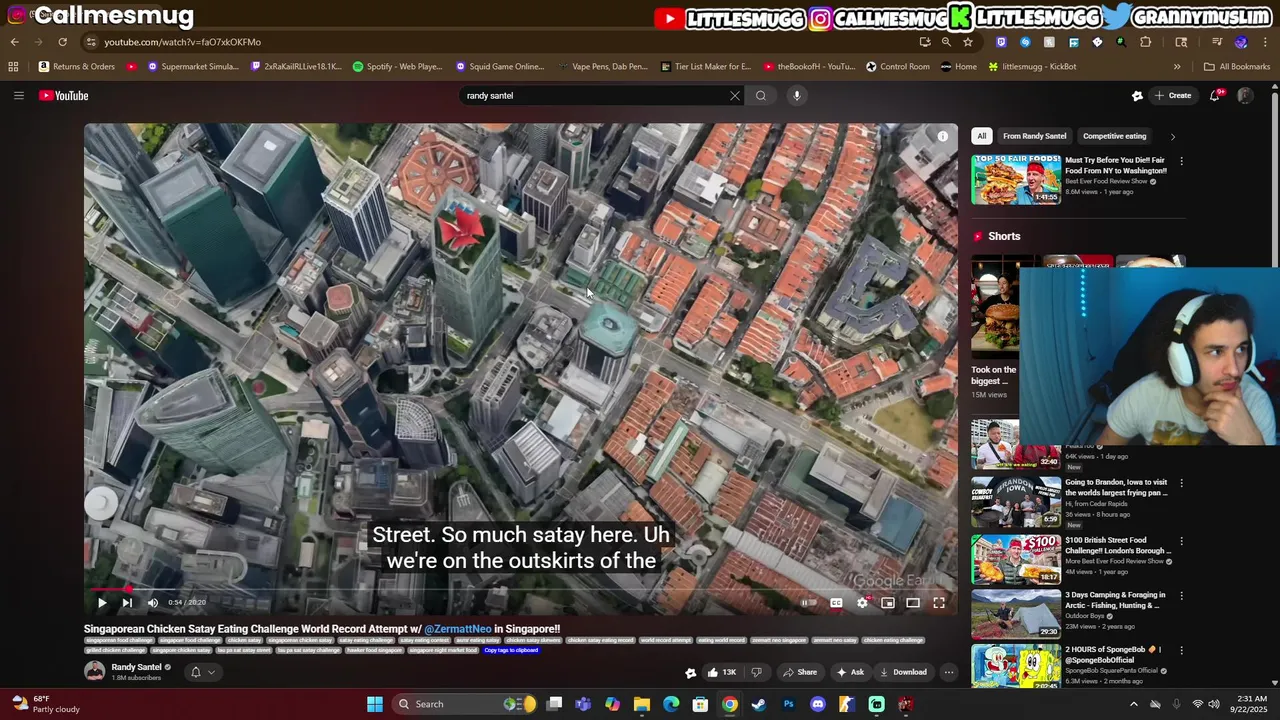1280x720 pixels.
Task: Go to YouTube home via logo
Action: pyautogui.click(x=64, y=96)
